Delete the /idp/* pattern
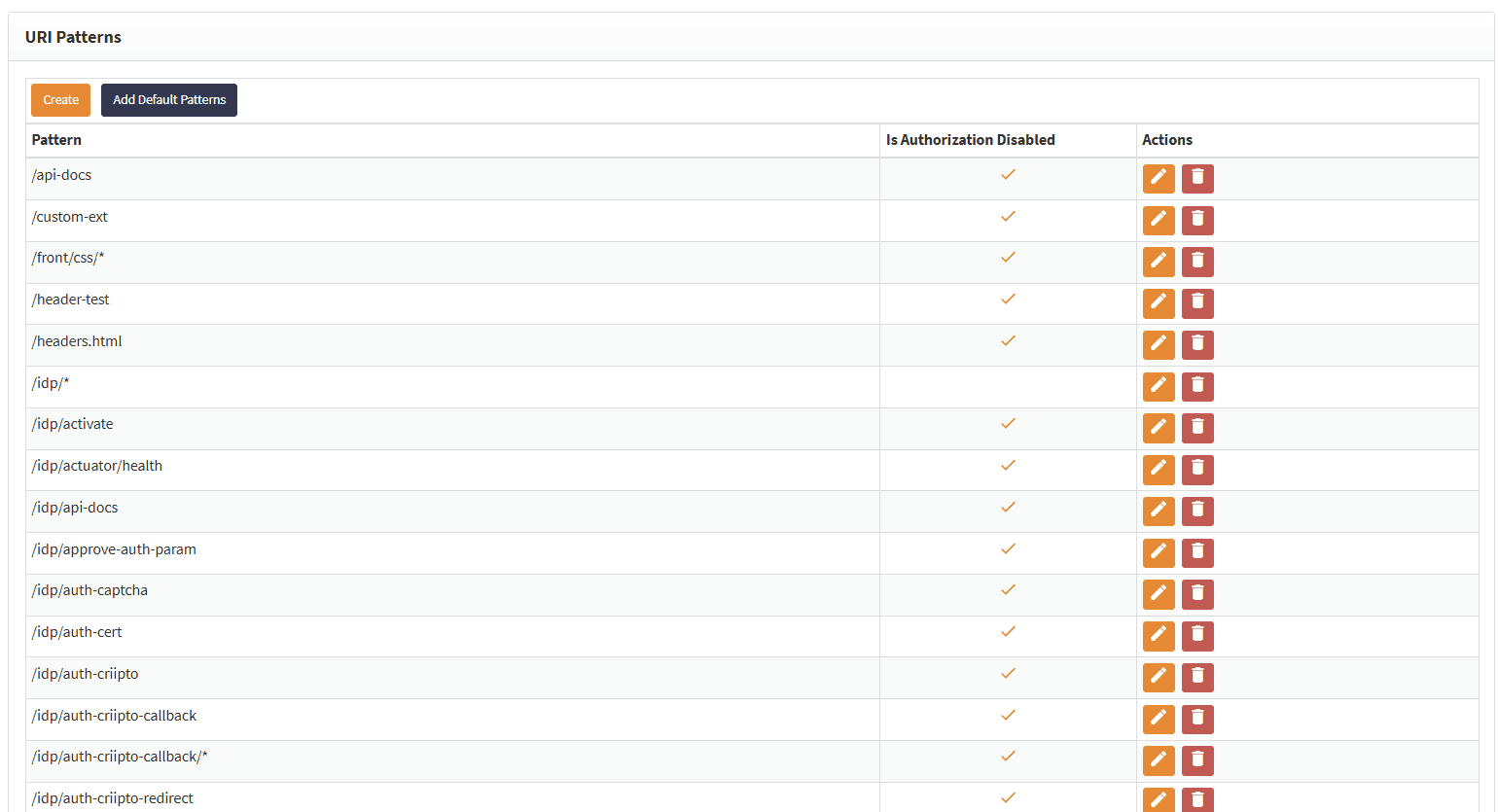1498x812 pixels. [x=1197, y=387]
